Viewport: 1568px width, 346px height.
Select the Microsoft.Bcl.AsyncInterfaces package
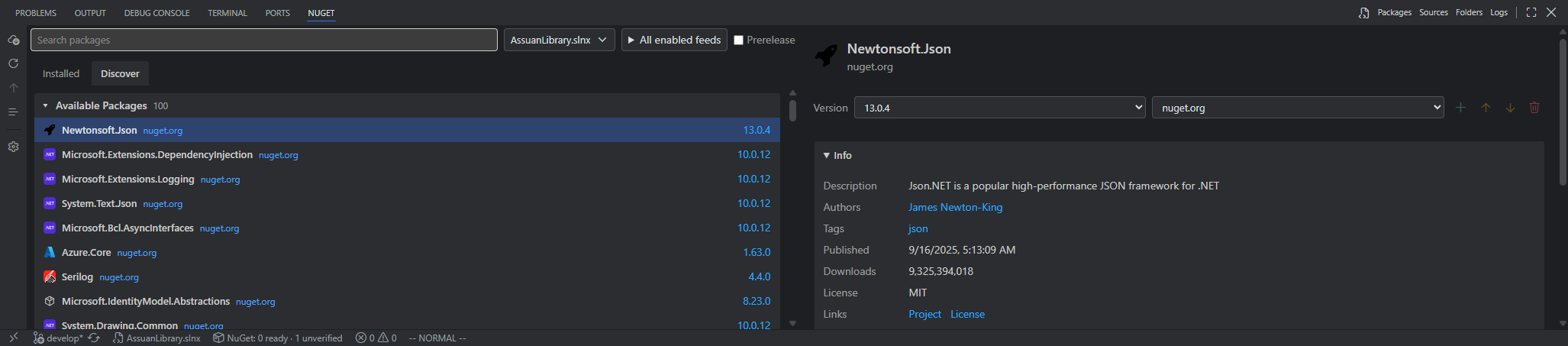point(407,228)
